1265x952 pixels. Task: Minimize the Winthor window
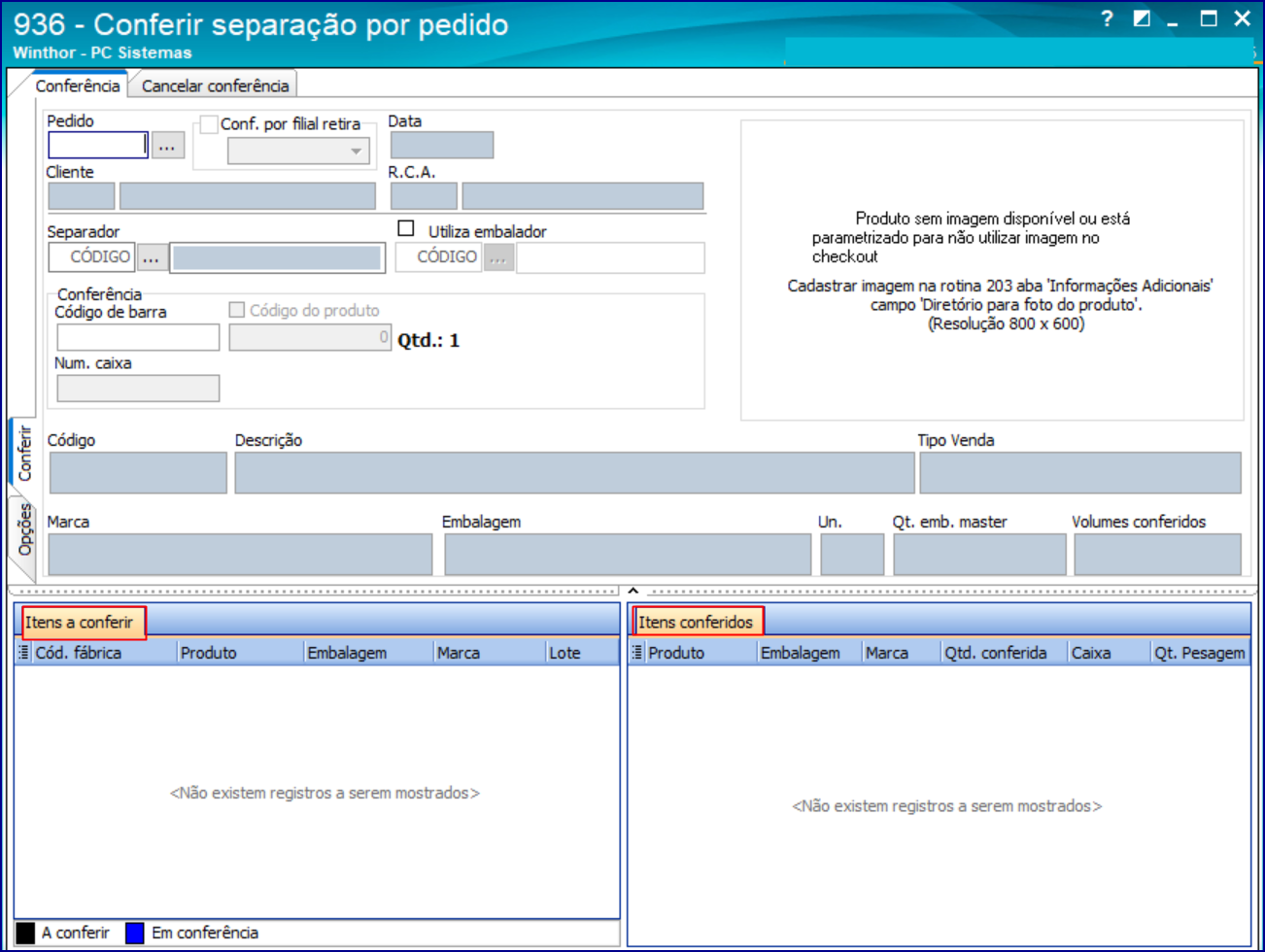click(1173, 21)
